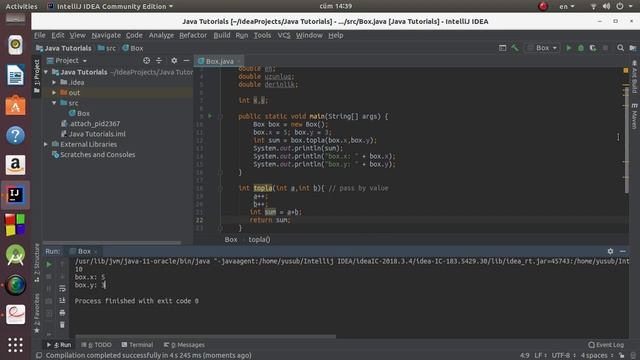Click the locate target icon in Project panel
The image size is (640, 360).
tap(147, 60)
